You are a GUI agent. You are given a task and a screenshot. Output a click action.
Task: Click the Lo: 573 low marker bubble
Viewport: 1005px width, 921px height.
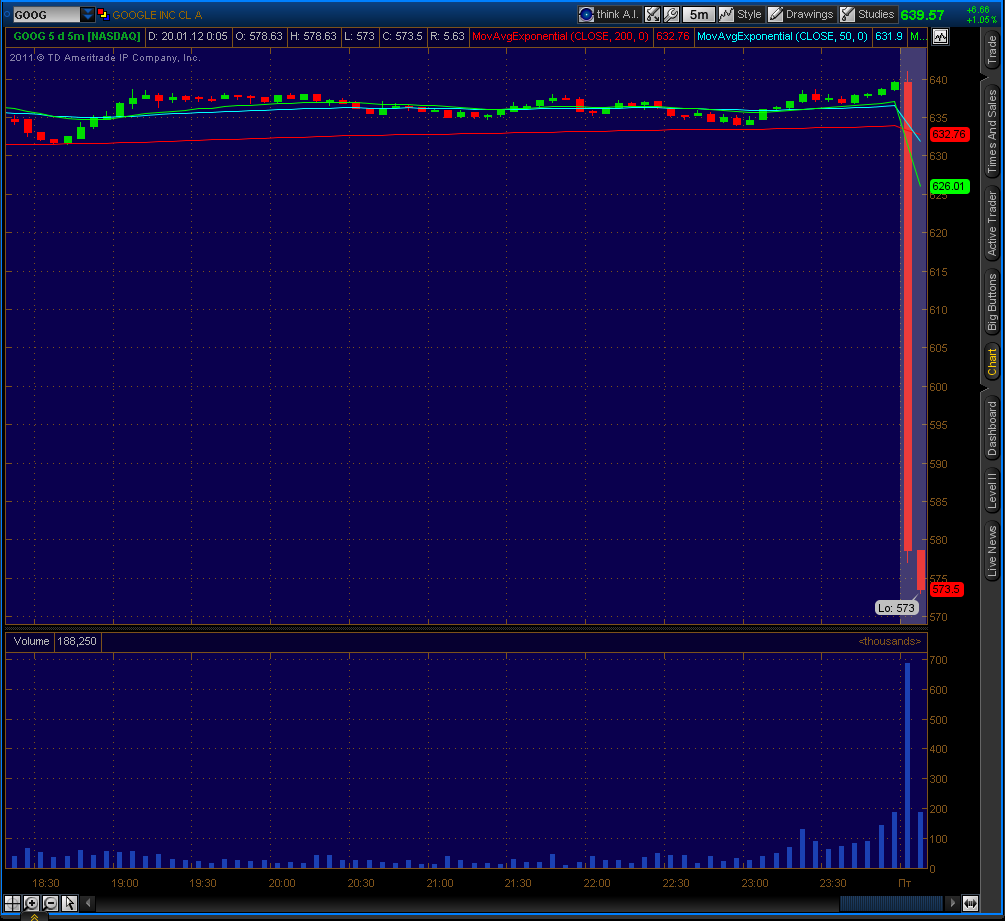(x=897, y=608)
